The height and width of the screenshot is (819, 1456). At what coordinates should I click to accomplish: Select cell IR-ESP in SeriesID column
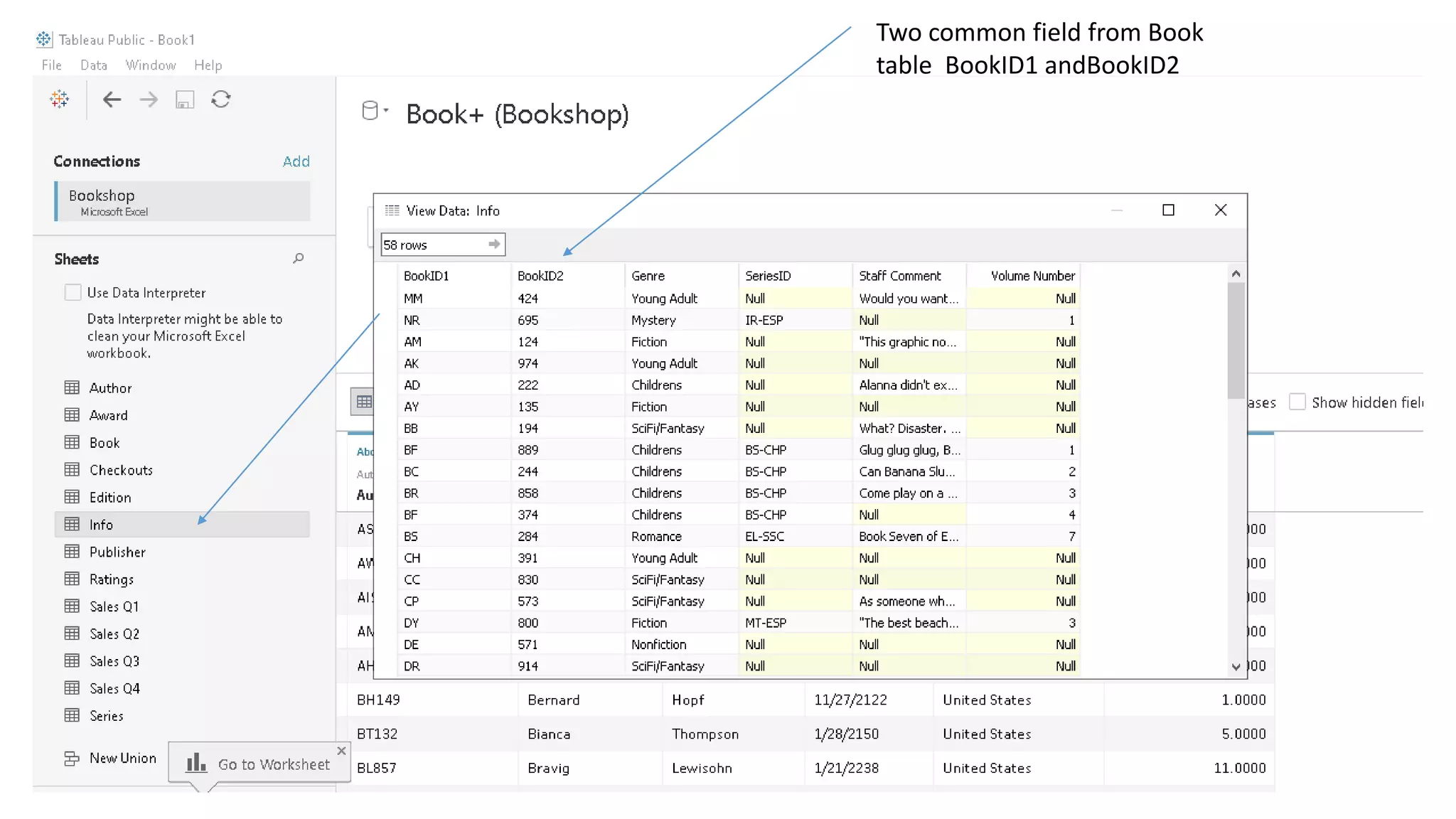tap(795, 320)
